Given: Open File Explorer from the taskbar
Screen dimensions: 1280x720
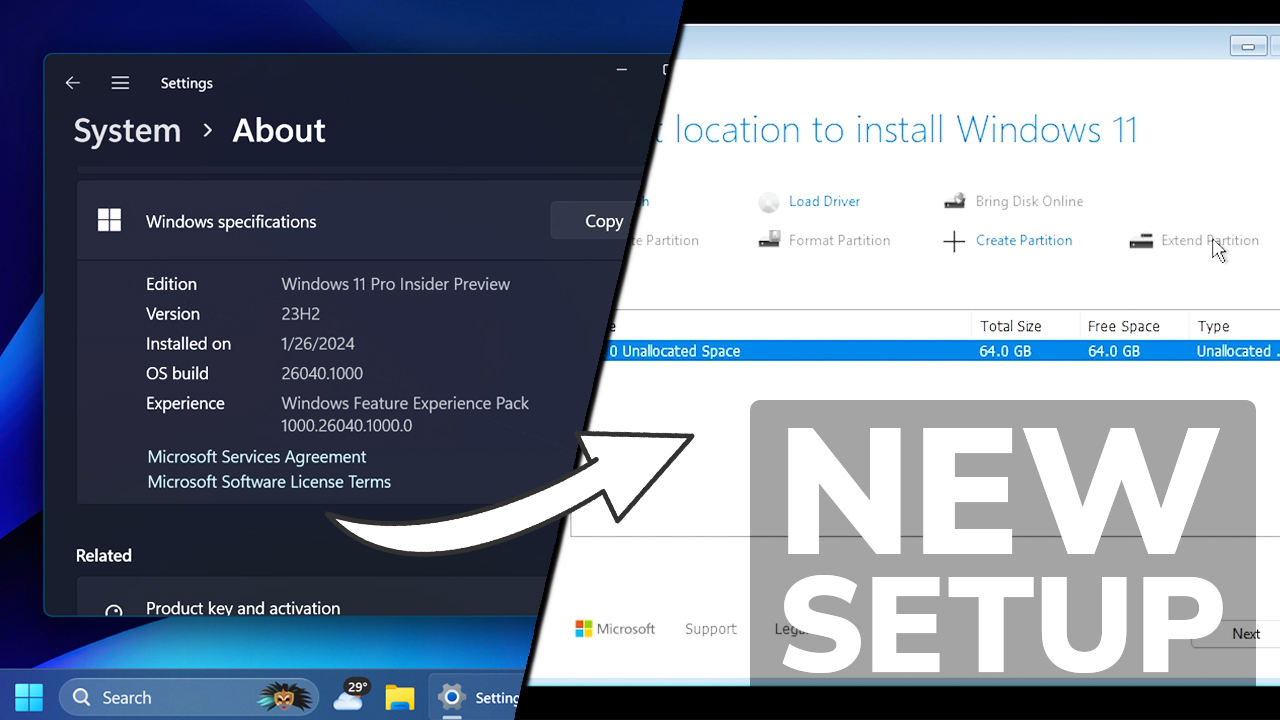Looking at the screenshot, I should 400,697.
